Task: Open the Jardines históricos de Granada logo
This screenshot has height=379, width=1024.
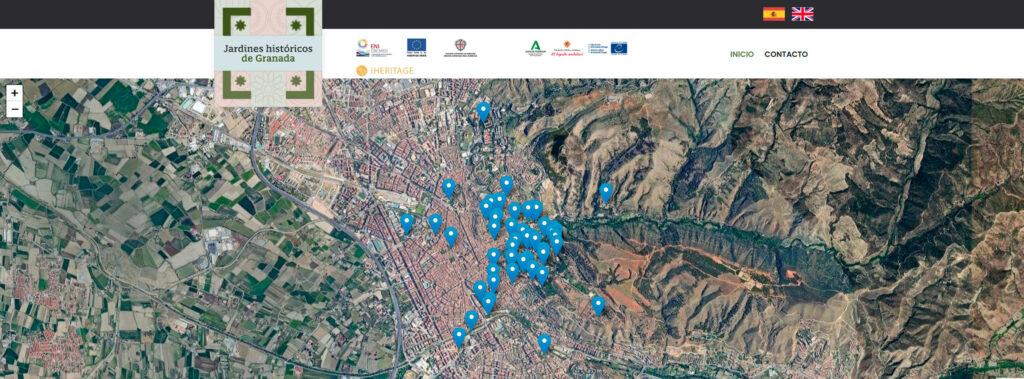Action: coord(268,53)
